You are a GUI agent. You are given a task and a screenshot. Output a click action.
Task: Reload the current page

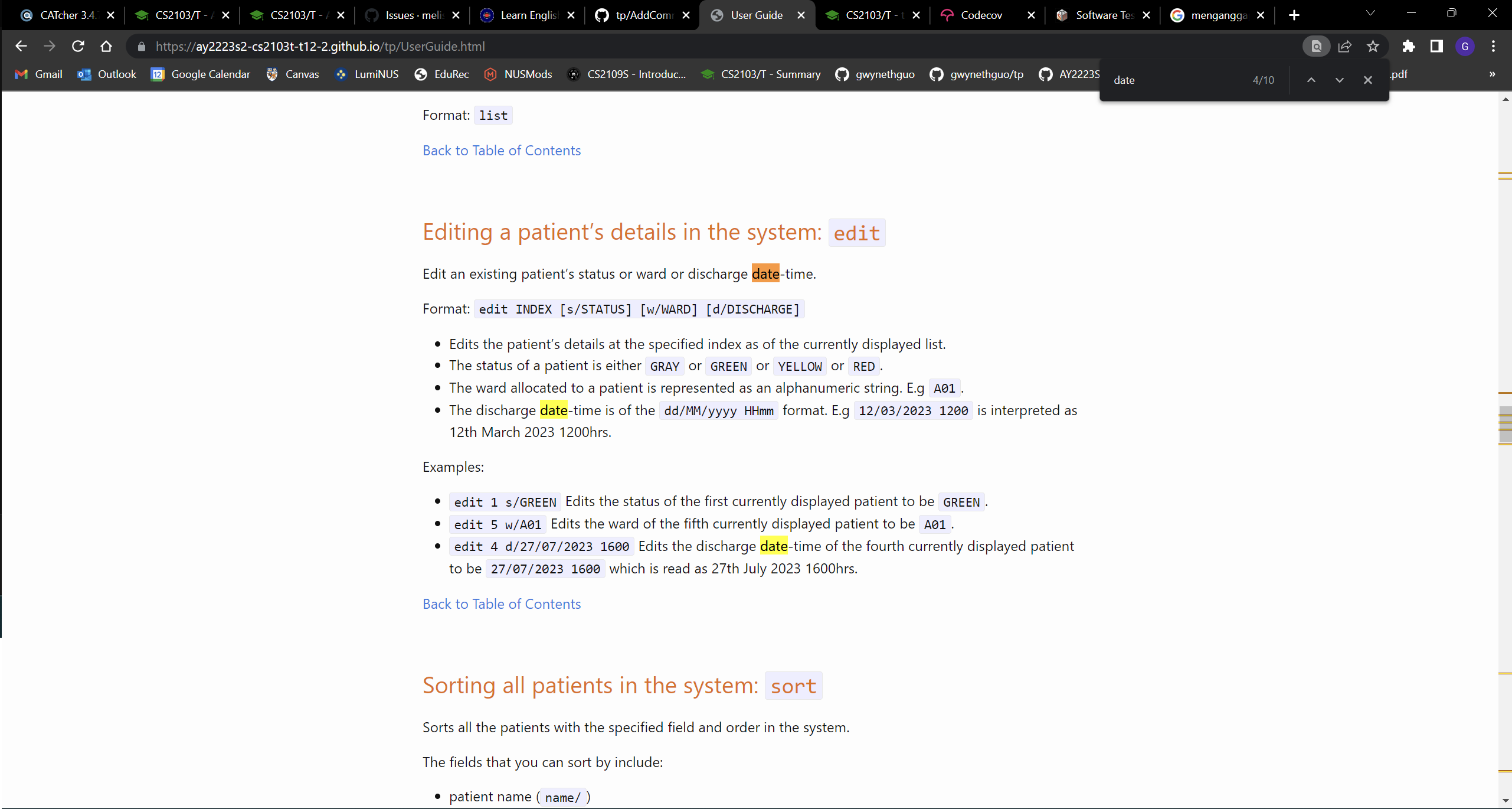[x=78, y=46]
